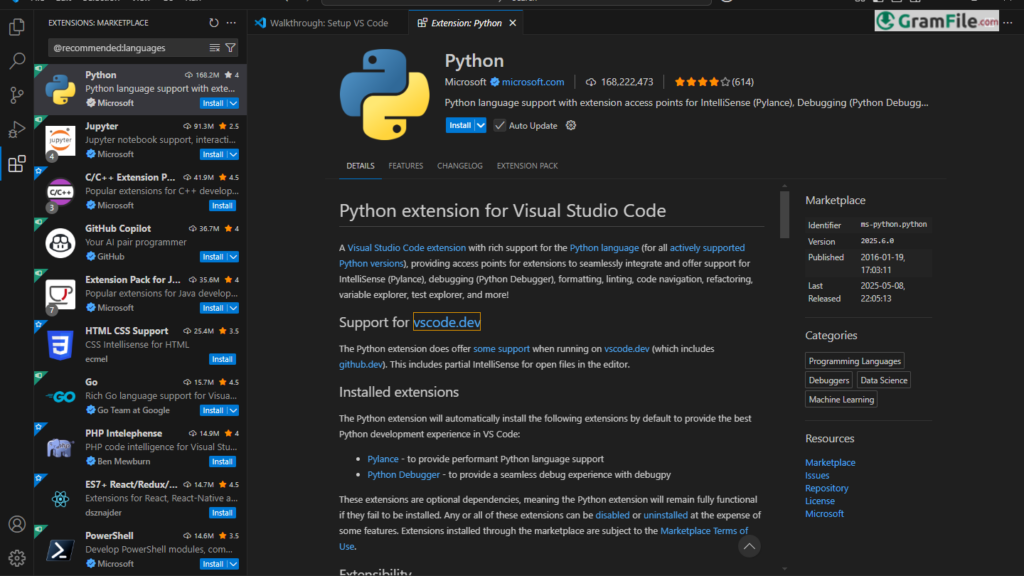Image resolution: width=1024 pixels, height=576 pixels.
Task: Expand Install dropdown for PowerShell
Action: 233,564
